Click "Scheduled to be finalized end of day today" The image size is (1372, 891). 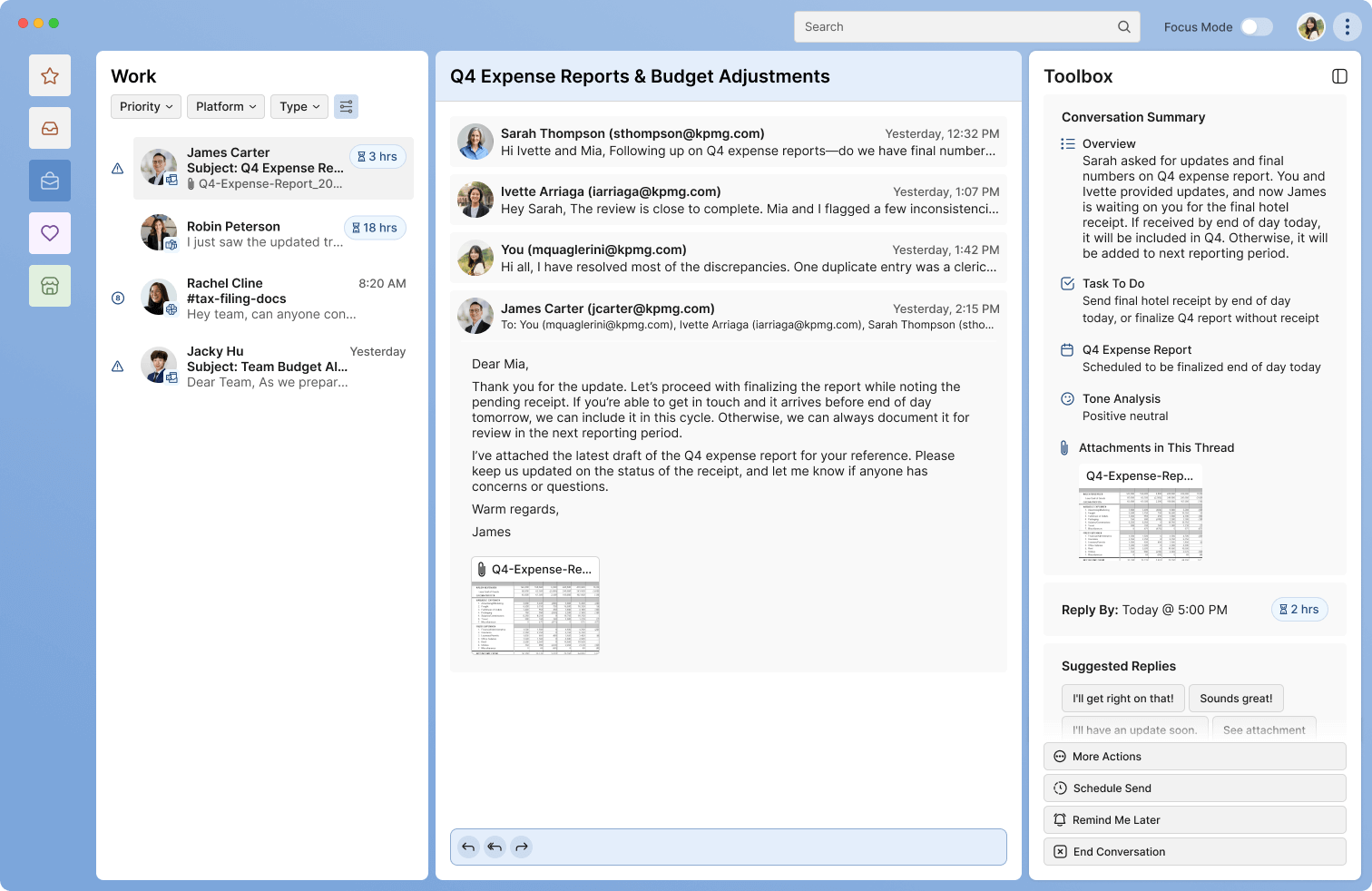pyautogui.click(x=1201, y=367)
